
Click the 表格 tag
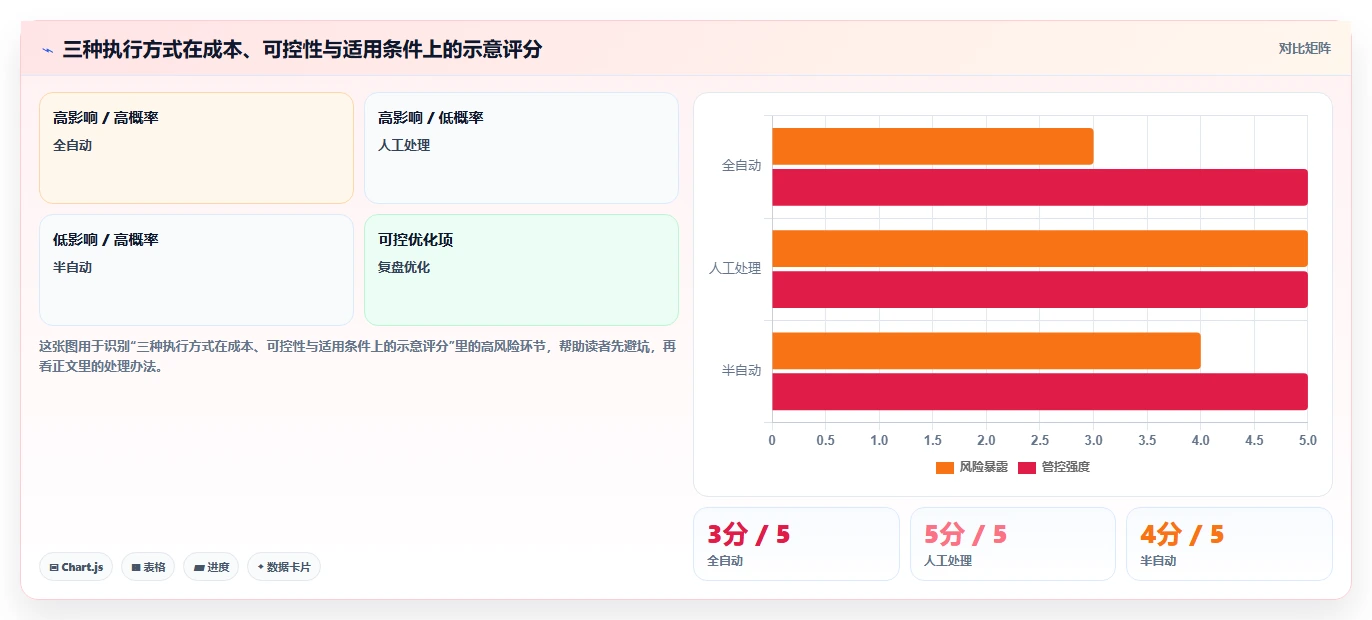[148, 567]
